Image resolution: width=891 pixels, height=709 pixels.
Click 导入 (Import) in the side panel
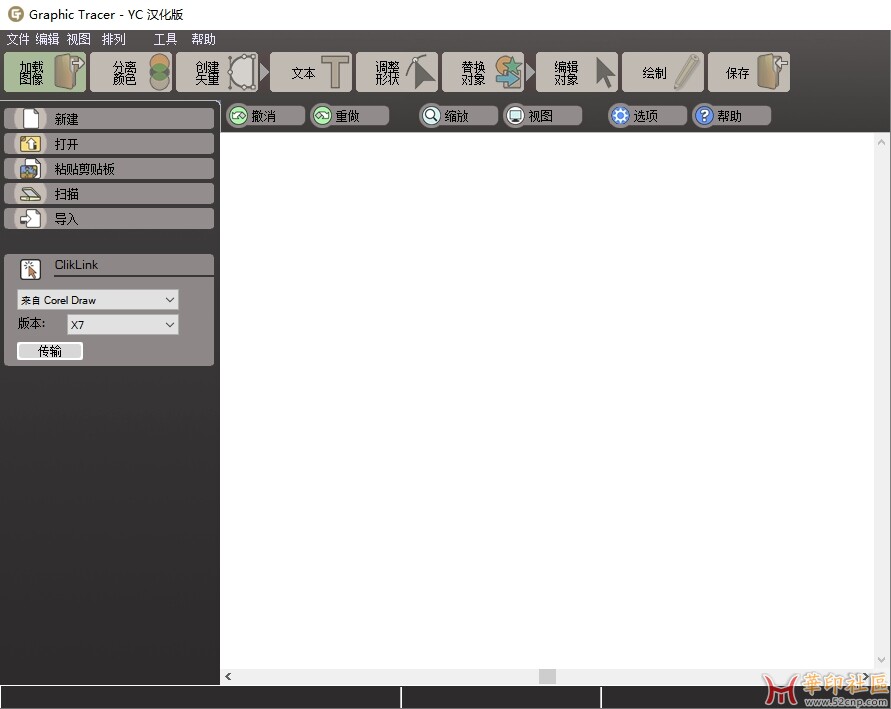pos(109,219)
